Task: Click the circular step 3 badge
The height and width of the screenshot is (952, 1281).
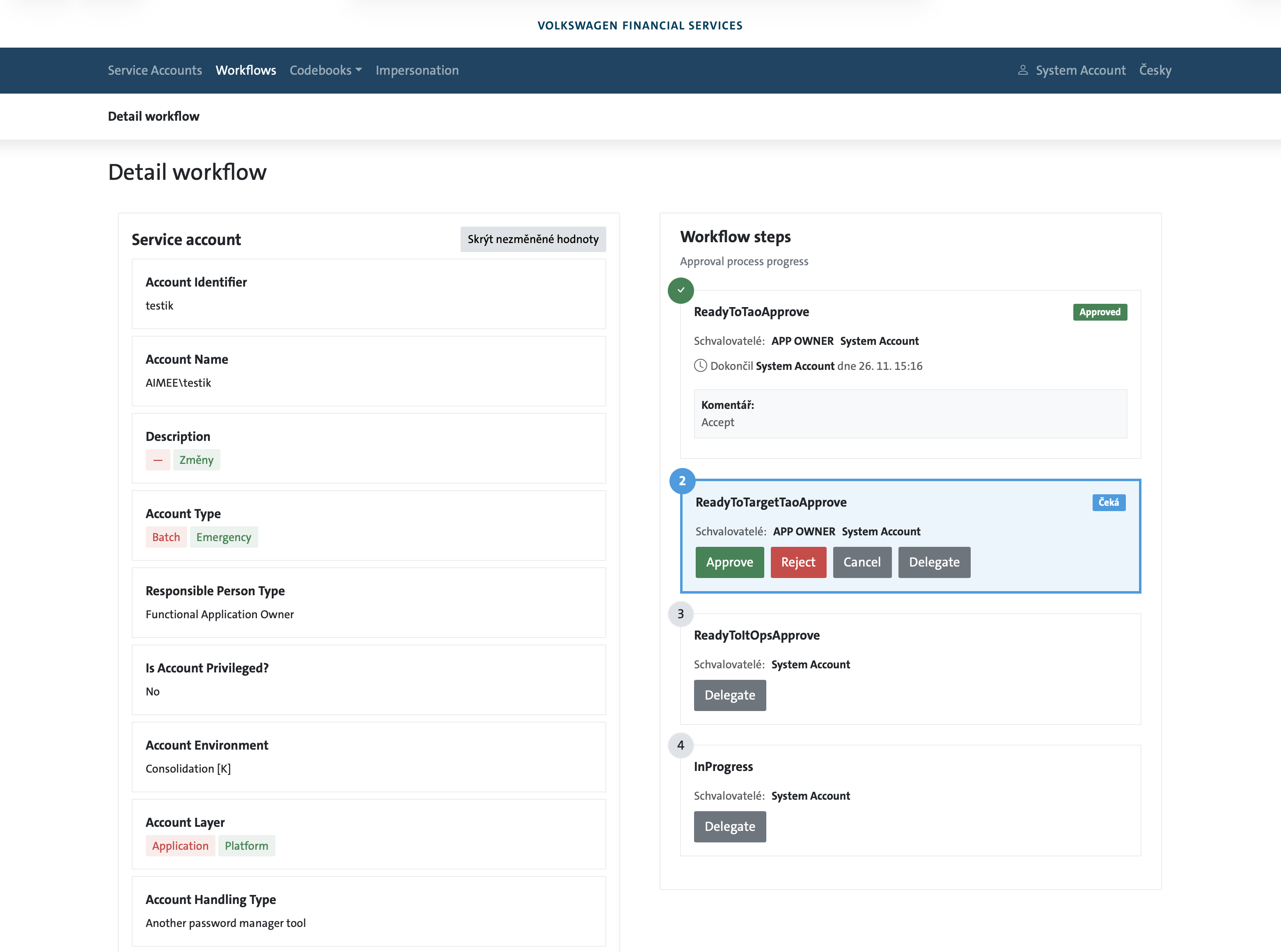Action: tap(681, 614)
